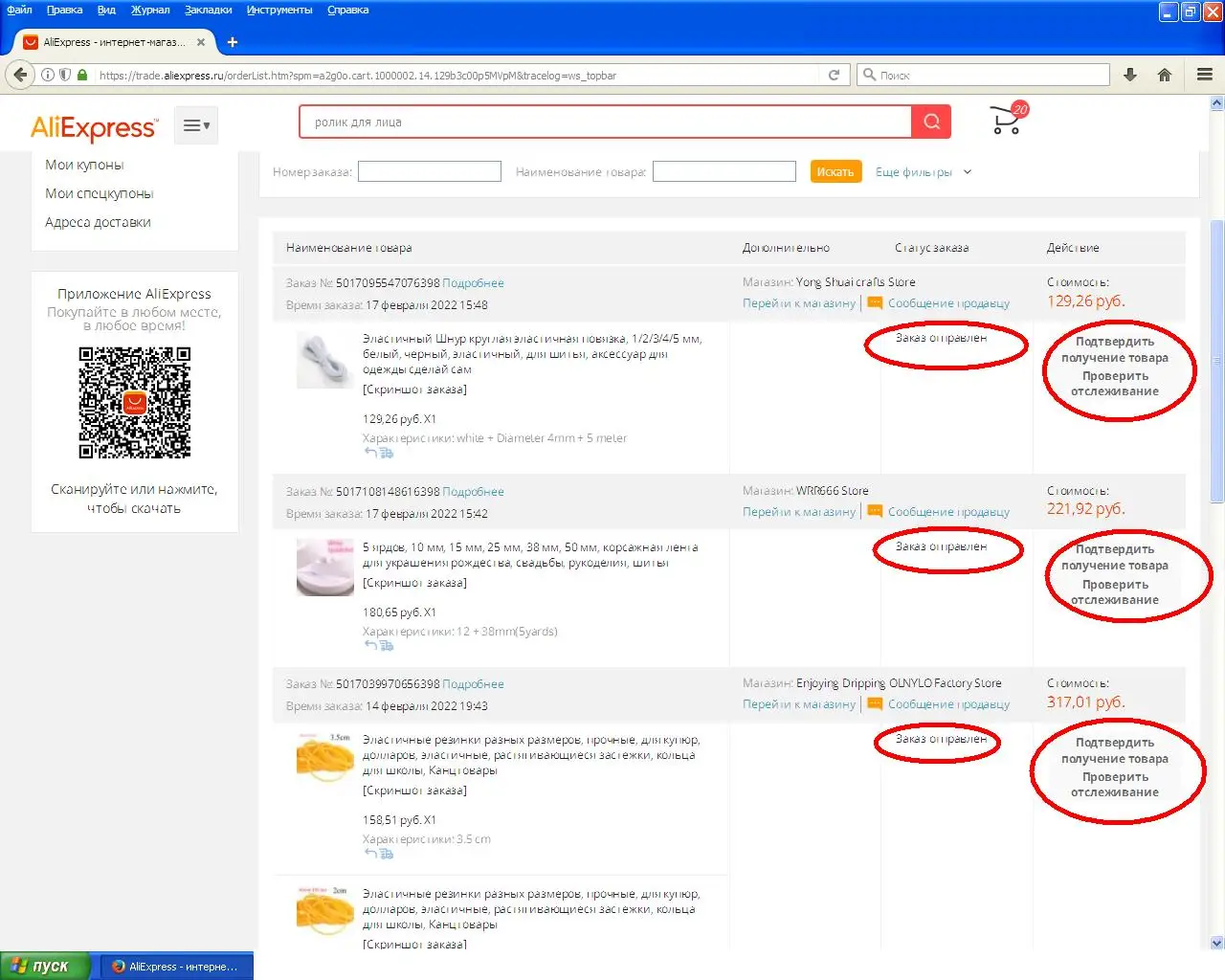Viewport: 1225px width, 980px height.
Task: Select the AliExpress browser tab
Action: [115, 42]
